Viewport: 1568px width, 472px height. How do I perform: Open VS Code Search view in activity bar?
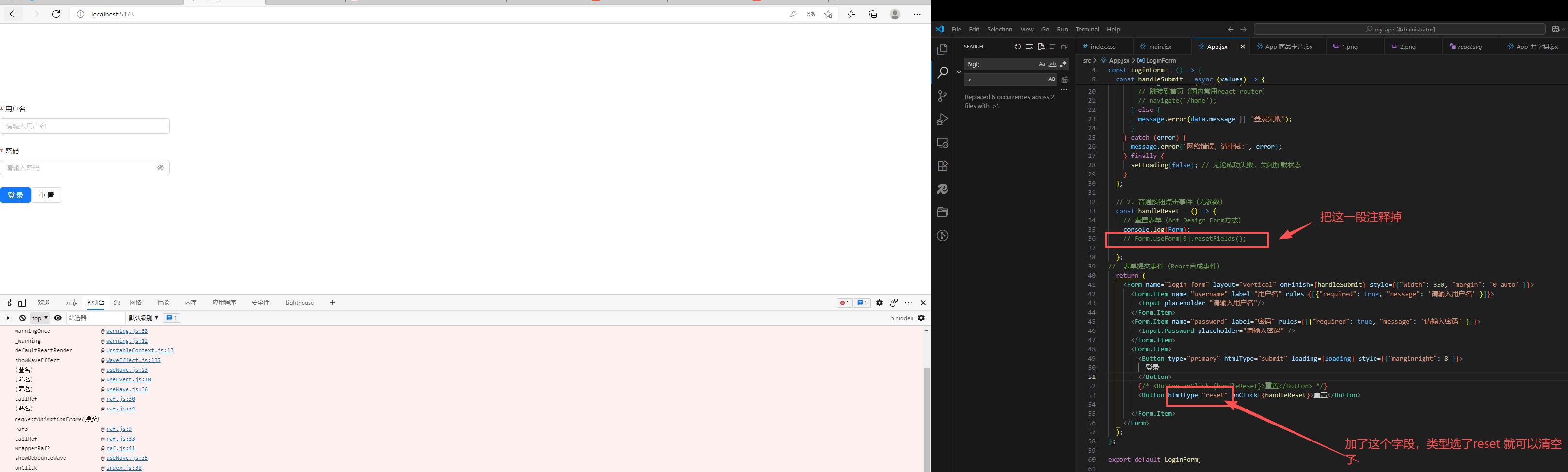click(x=942, y=72)
